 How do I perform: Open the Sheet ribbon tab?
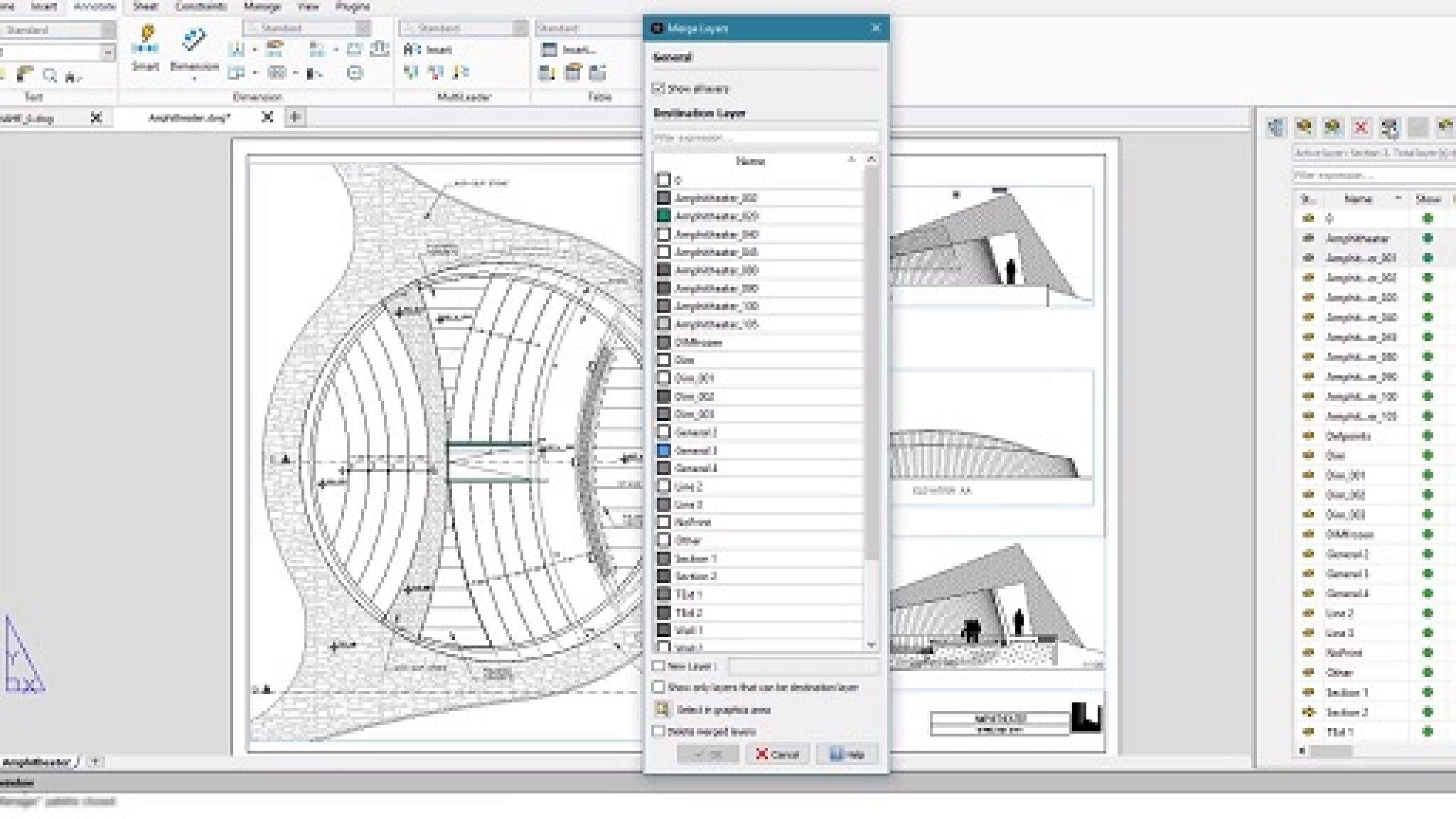[x=145, y=6]
